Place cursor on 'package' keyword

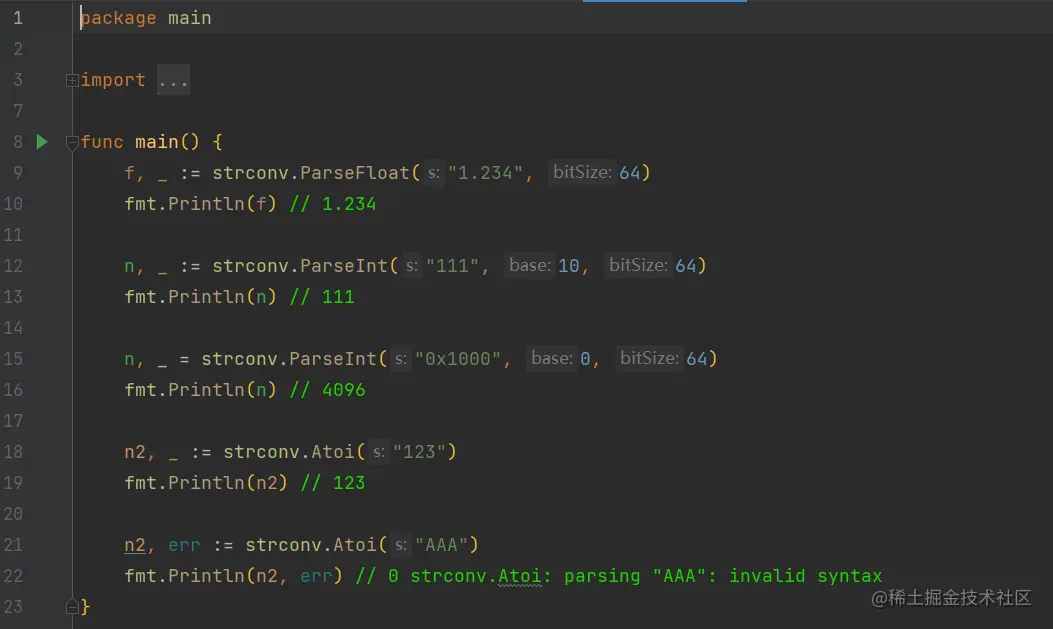click(118, 18)
